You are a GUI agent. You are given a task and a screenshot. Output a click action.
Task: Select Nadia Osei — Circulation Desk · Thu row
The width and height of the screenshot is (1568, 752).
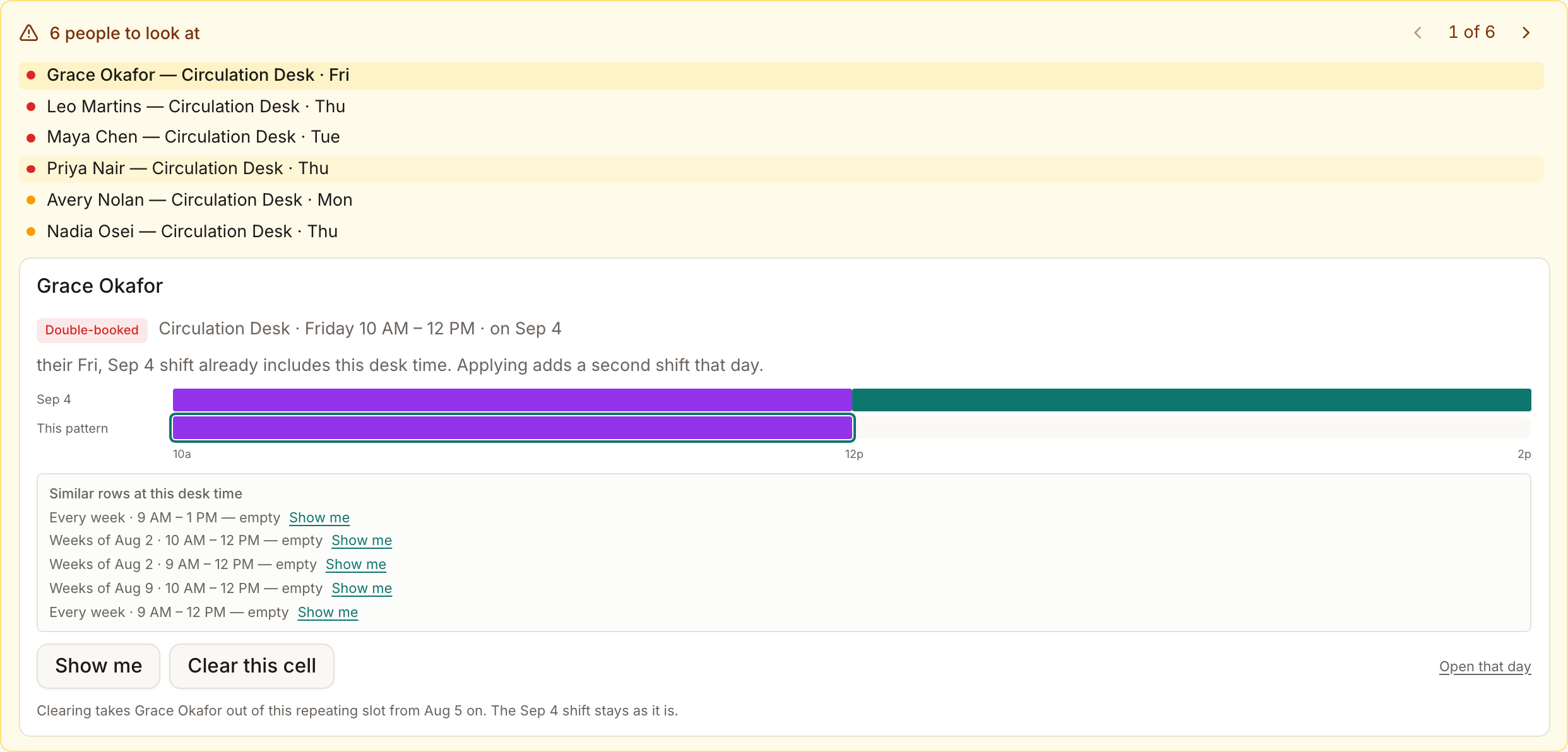pyautogui.click(x=781, y=232)
